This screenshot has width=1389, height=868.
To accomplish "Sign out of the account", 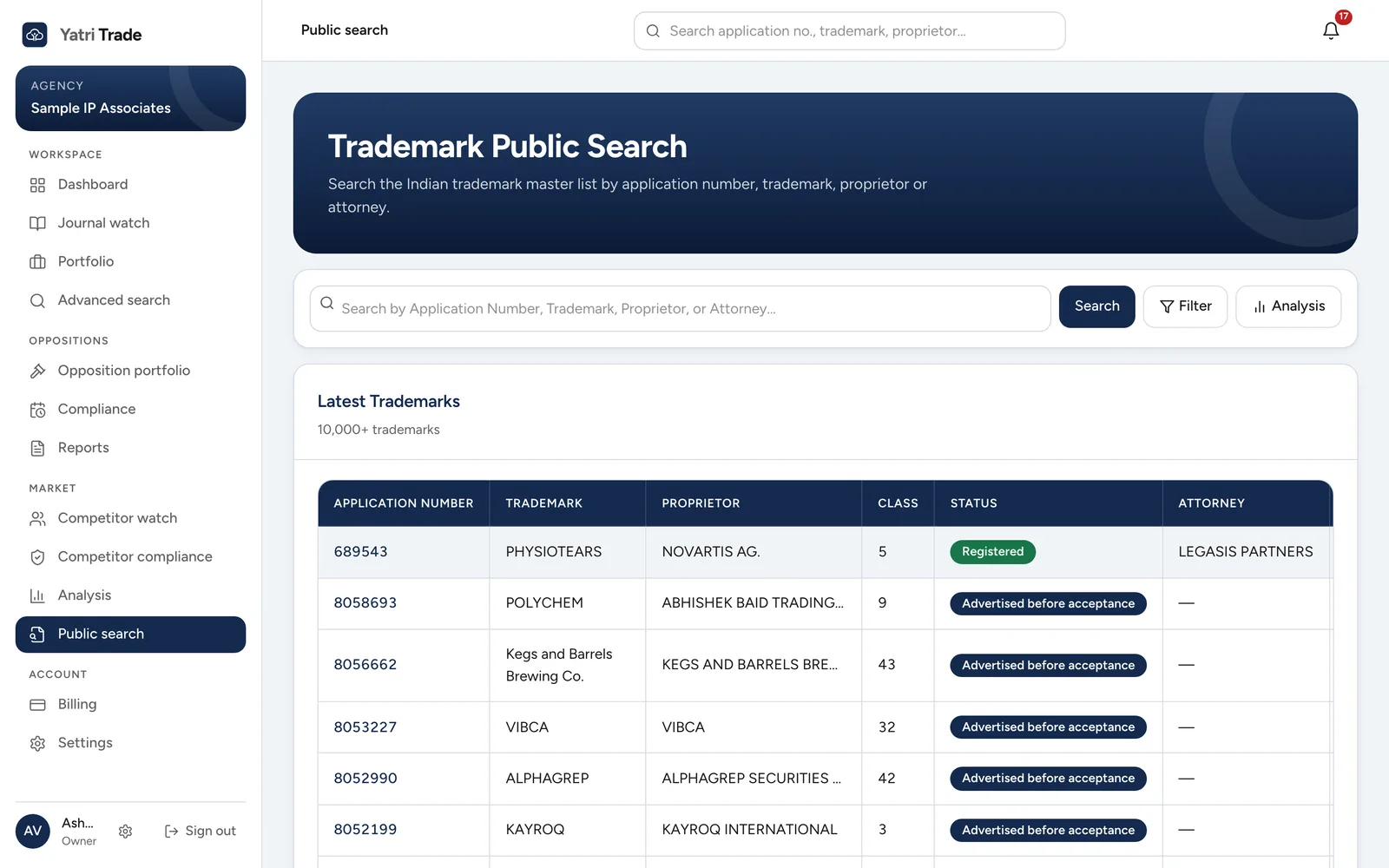I will coord(201,832).
